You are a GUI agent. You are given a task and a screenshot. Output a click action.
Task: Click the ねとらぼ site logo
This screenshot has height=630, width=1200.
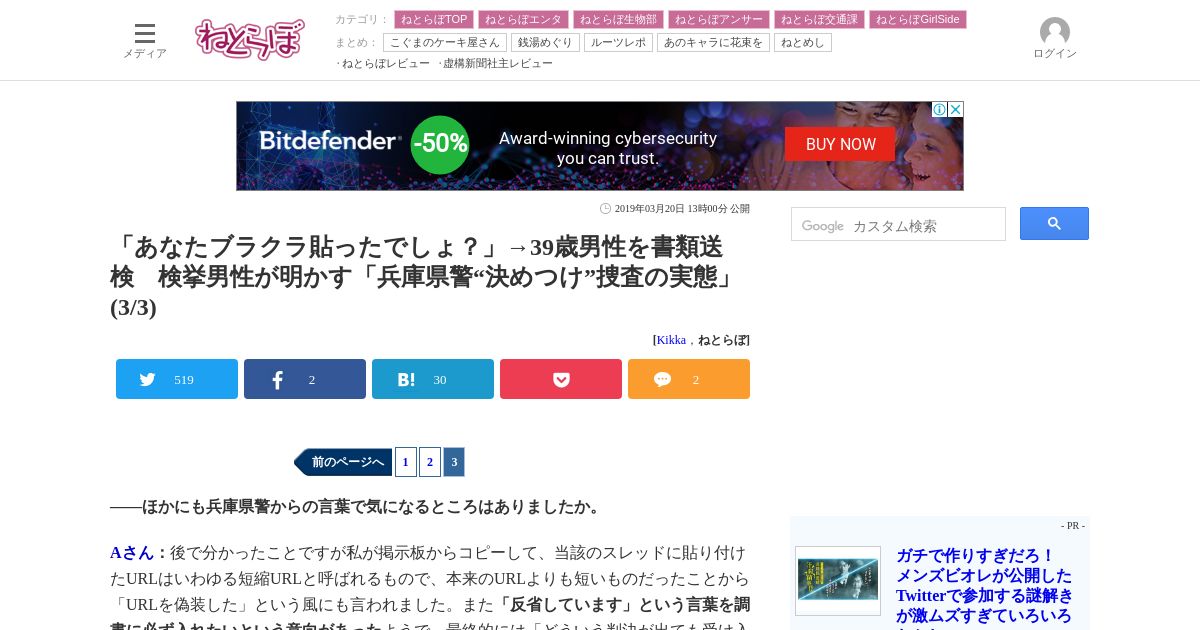click(250, 39)
